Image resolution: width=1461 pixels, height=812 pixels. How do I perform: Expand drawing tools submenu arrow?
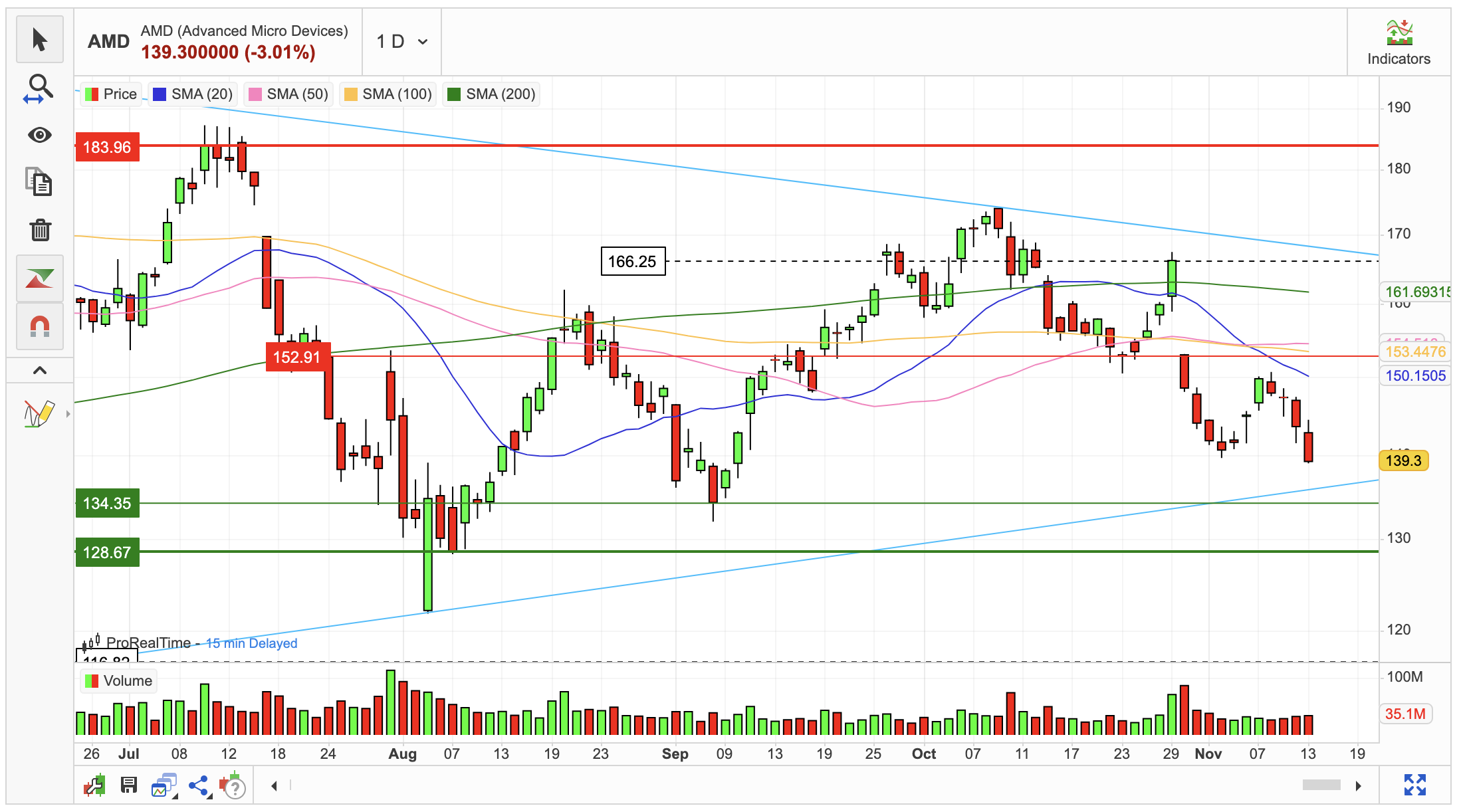click(68, 414)
